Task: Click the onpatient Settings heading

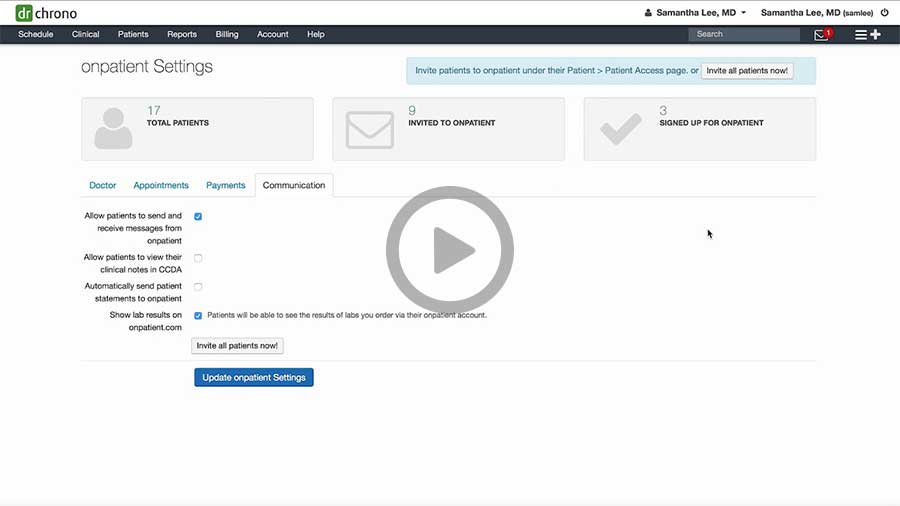Action: pos(147,67)
